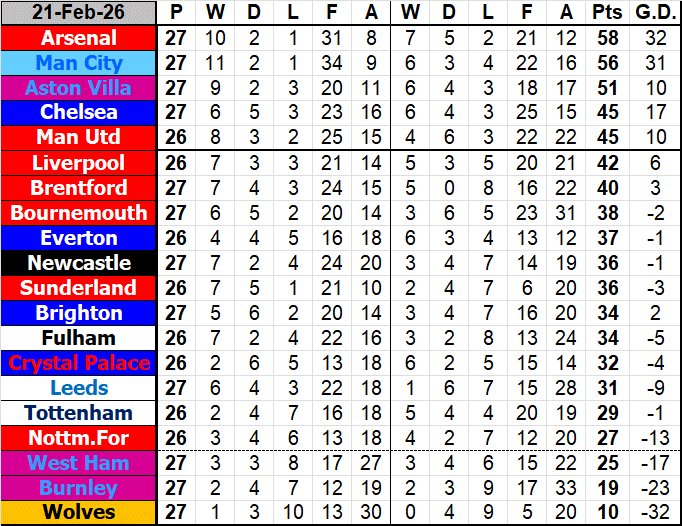Click Man City's points value 56
This screenshot has width=682, height=526.
point(604,63)
